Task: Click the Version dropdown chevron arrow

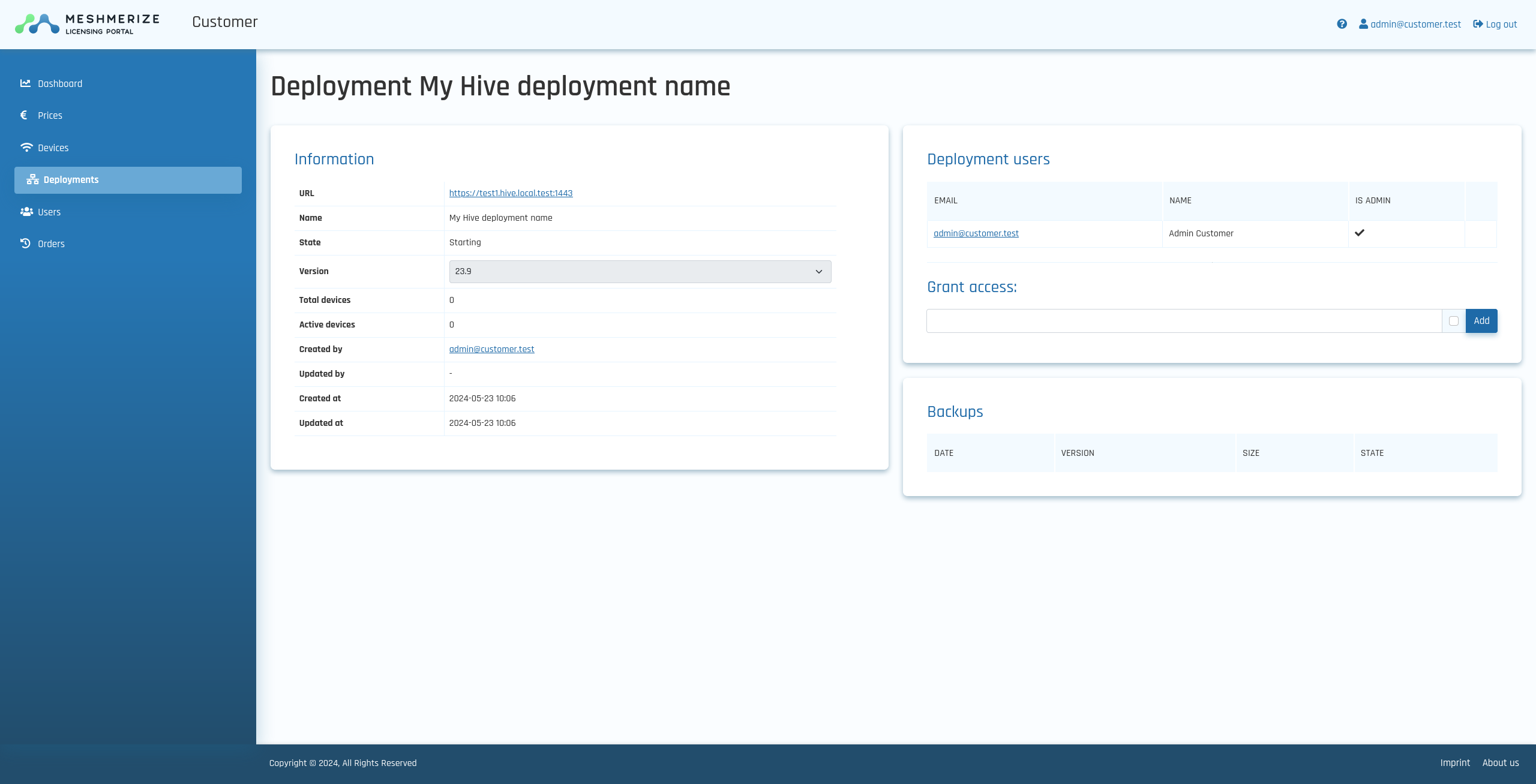Action: pyautogui.click(x=818, y=272)
